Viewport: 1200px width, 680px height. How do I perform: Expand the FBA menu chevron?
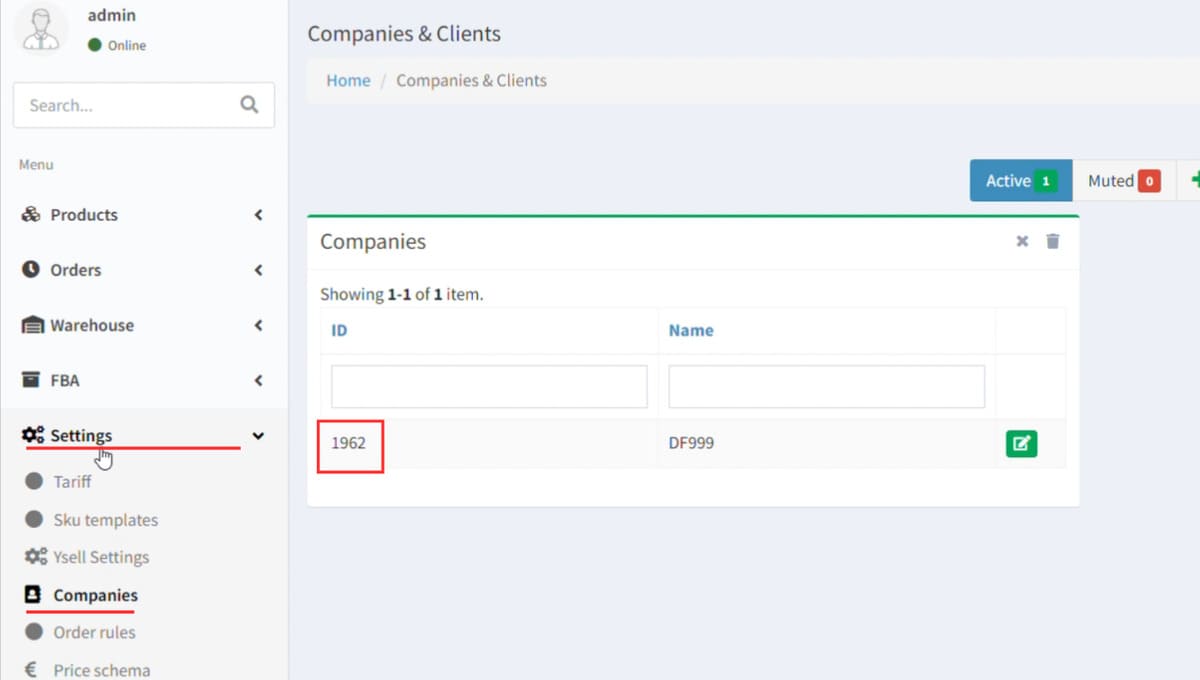(258, 380)
